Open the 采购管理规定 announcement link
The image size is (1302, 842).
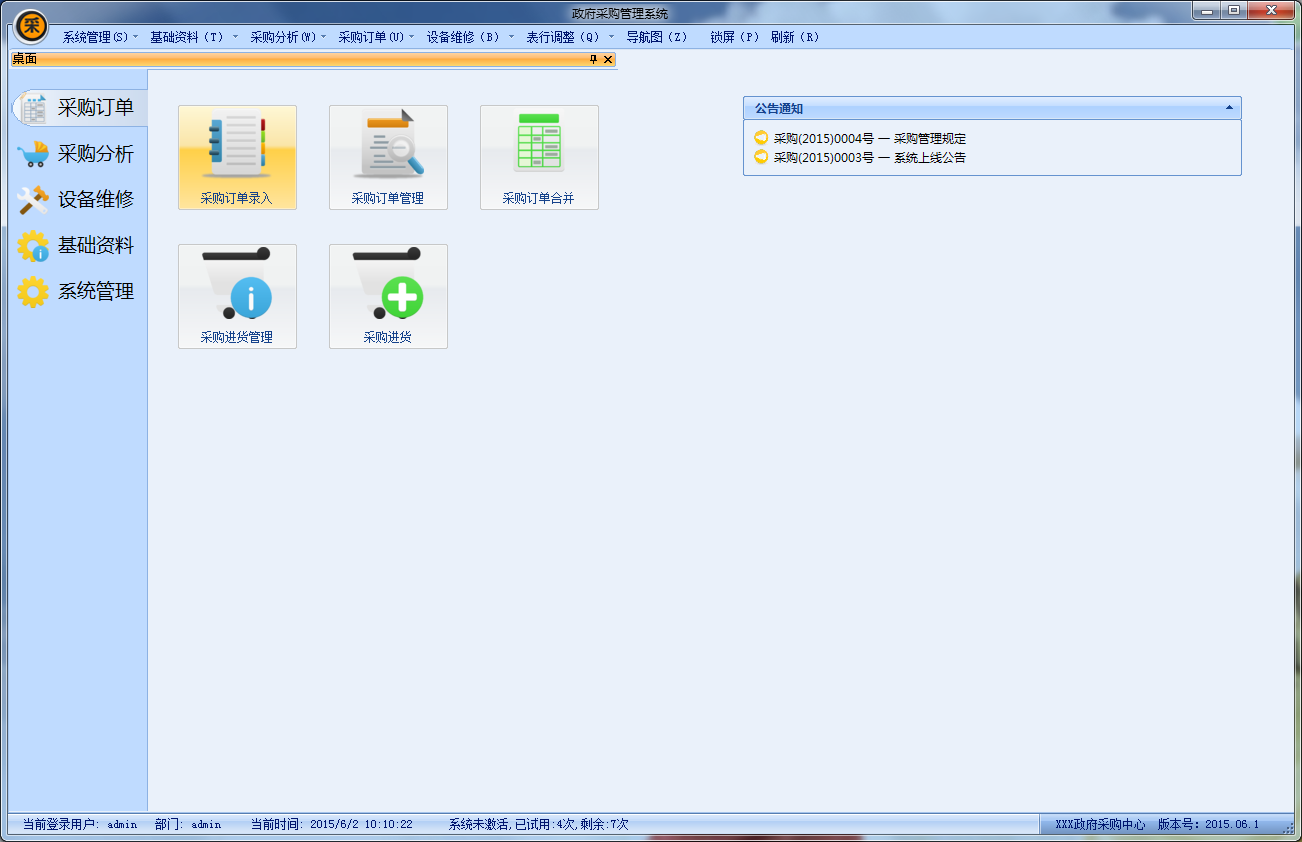pos(869,139)
